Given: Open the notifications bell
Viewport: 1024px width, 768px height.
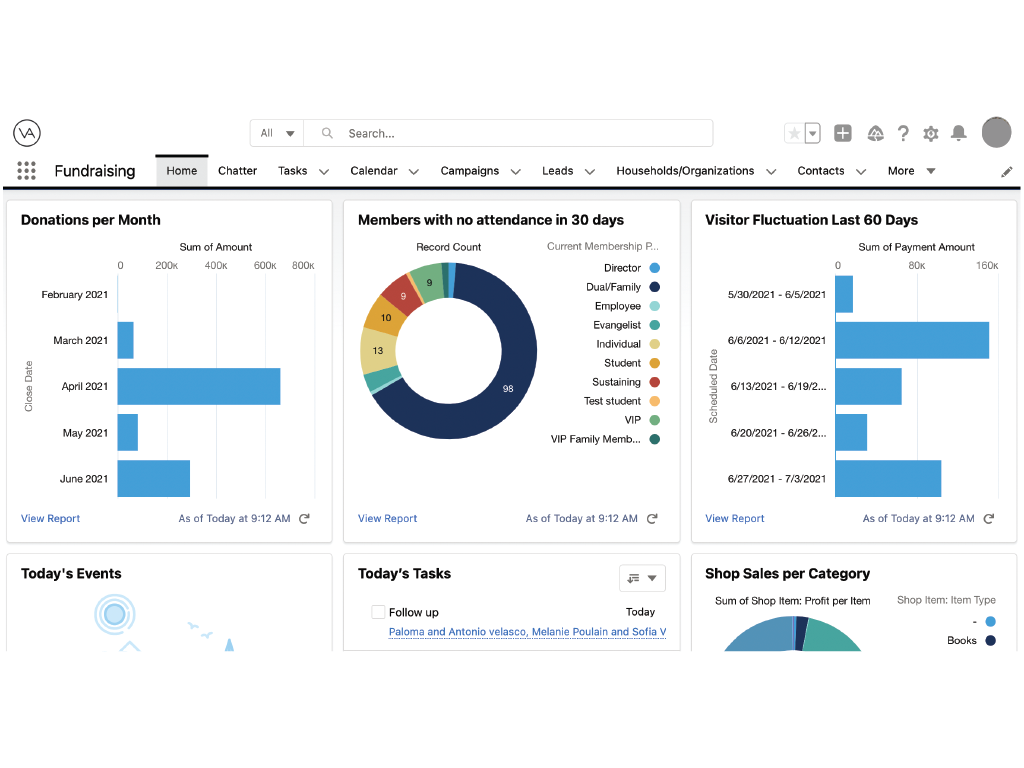Looking at the screenshot, I should (959, 133).
